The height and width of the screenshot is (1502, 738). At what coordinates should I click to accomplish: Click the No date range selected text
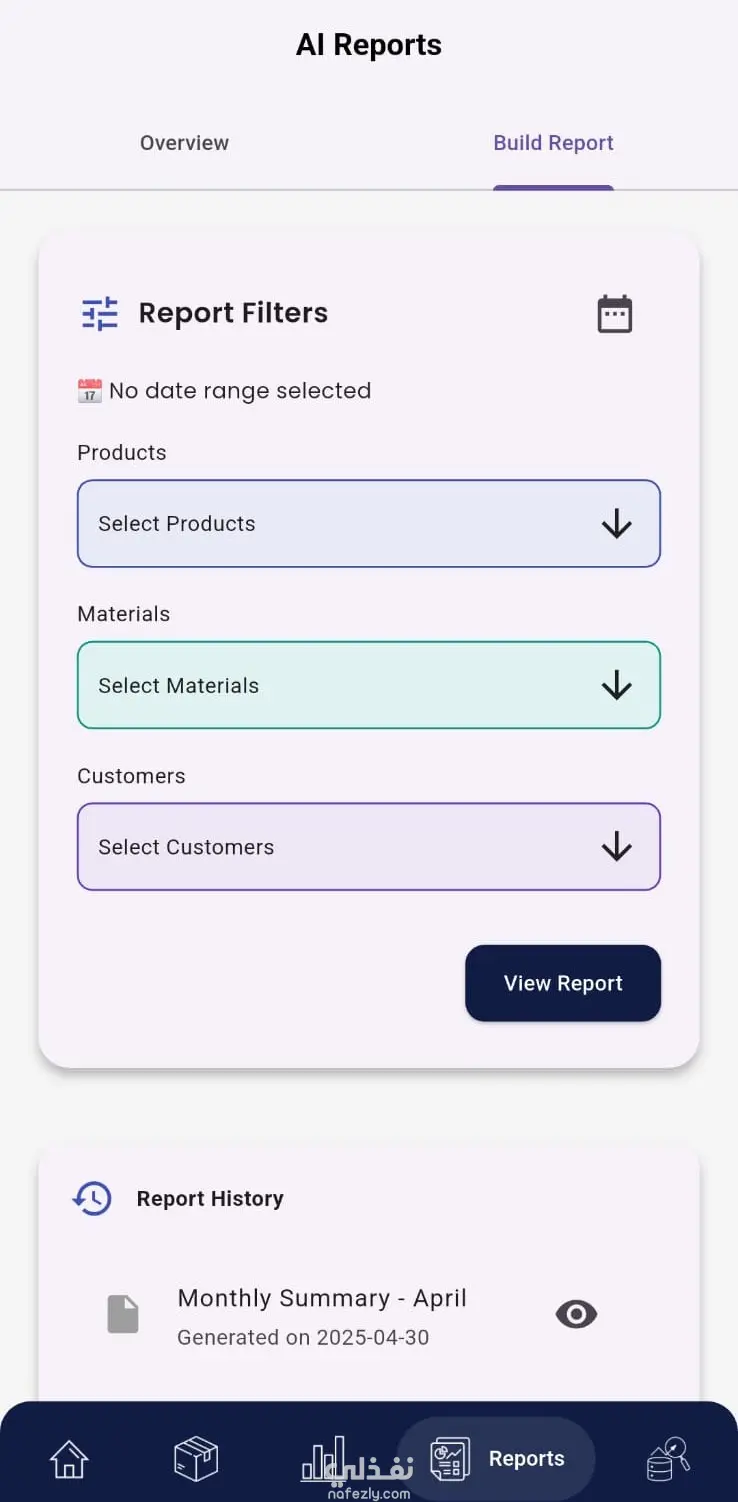239,391
